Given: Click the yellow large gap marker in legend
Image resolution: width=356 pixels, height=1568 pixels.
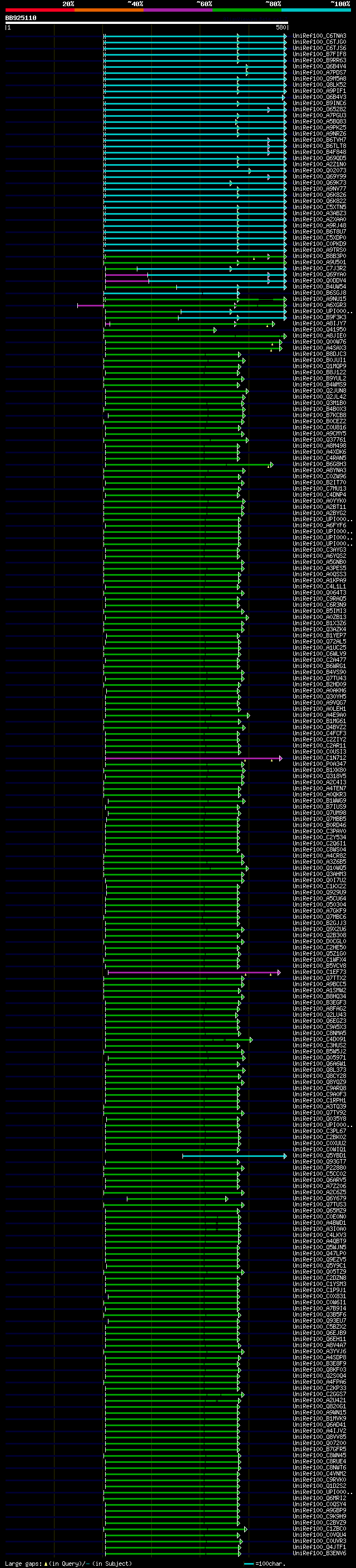Looking at the screenshot, I should (x=46, y=1564).
